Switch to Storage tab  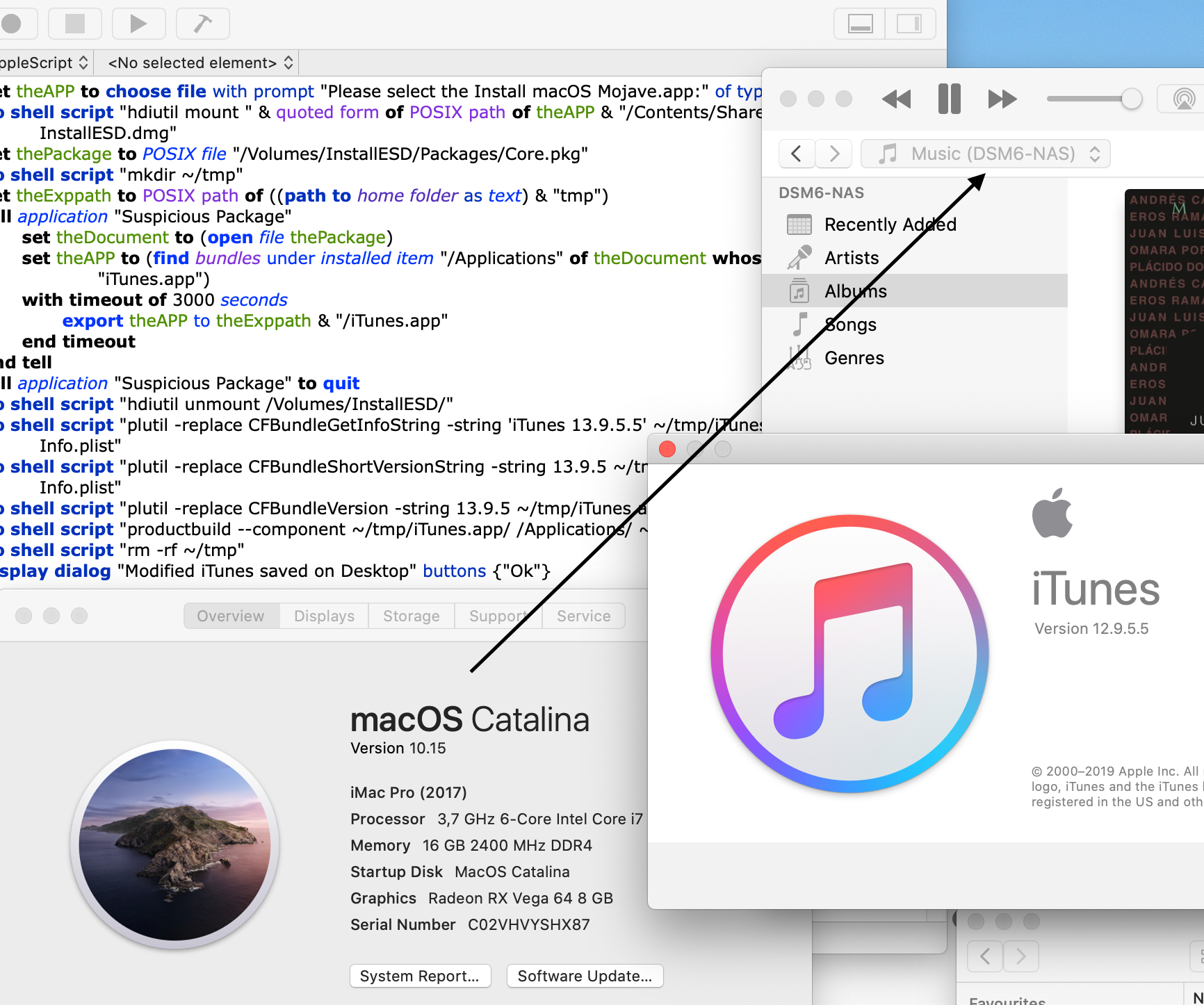tap(412, 616)
